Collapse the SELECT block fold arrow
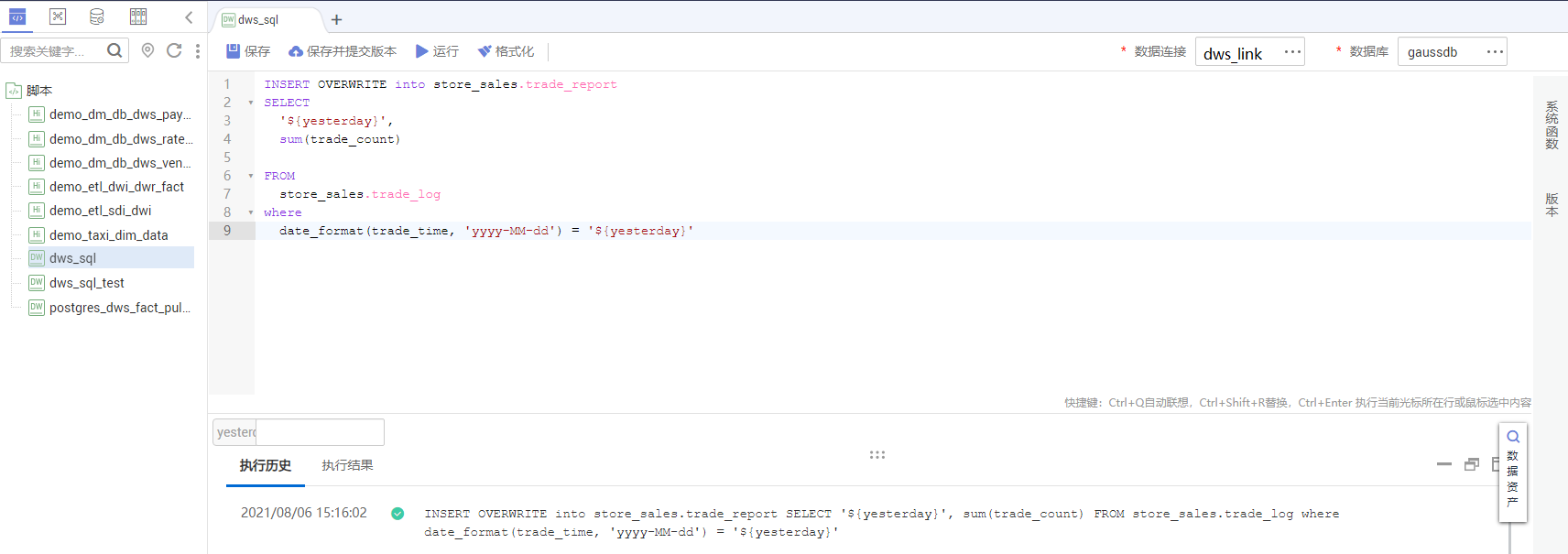1568x554 pixels. coord(251,103)
